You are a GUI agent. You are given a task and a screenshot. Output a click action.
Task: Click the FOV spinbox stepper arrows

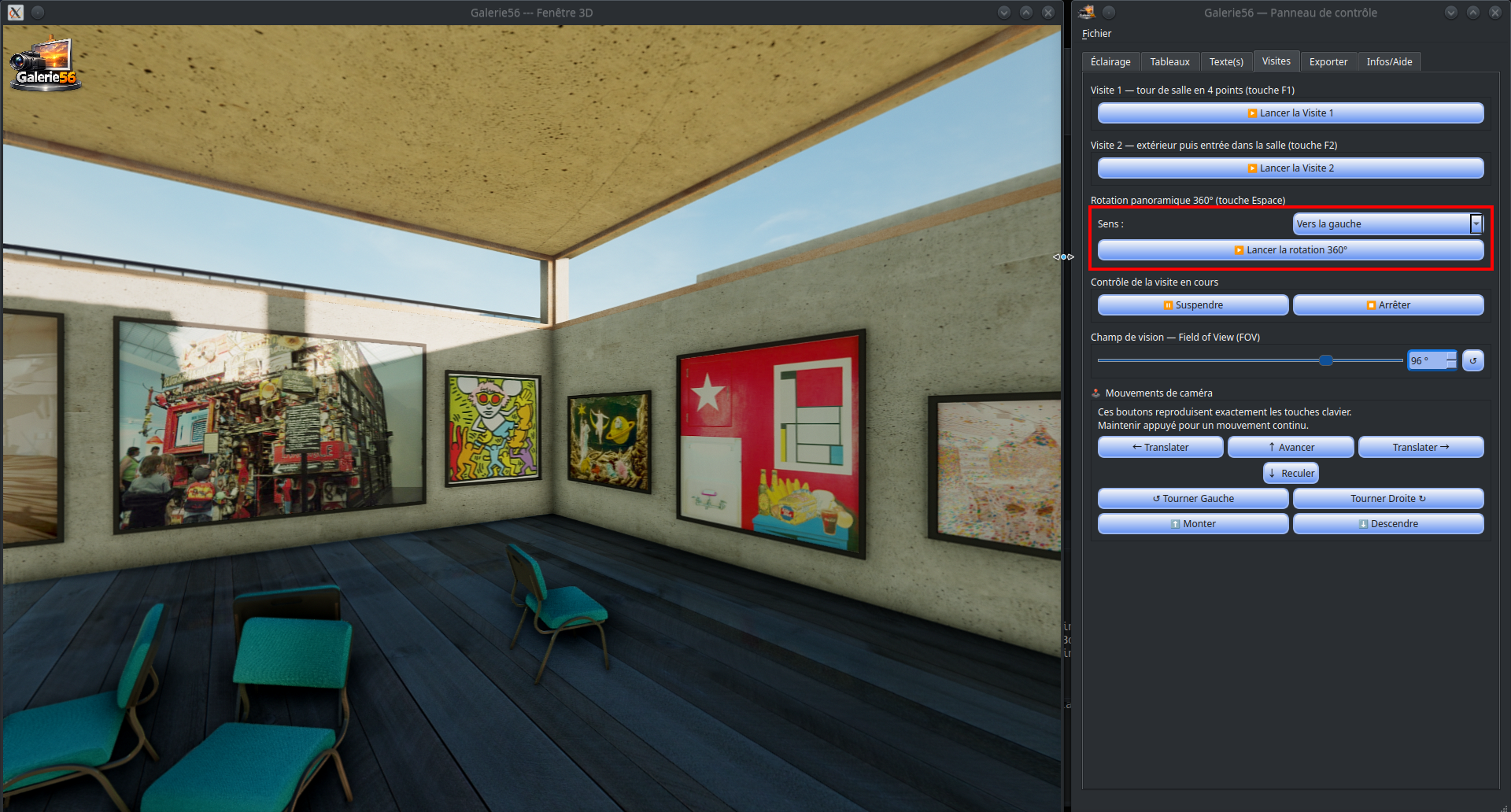tap(1451, 360)
